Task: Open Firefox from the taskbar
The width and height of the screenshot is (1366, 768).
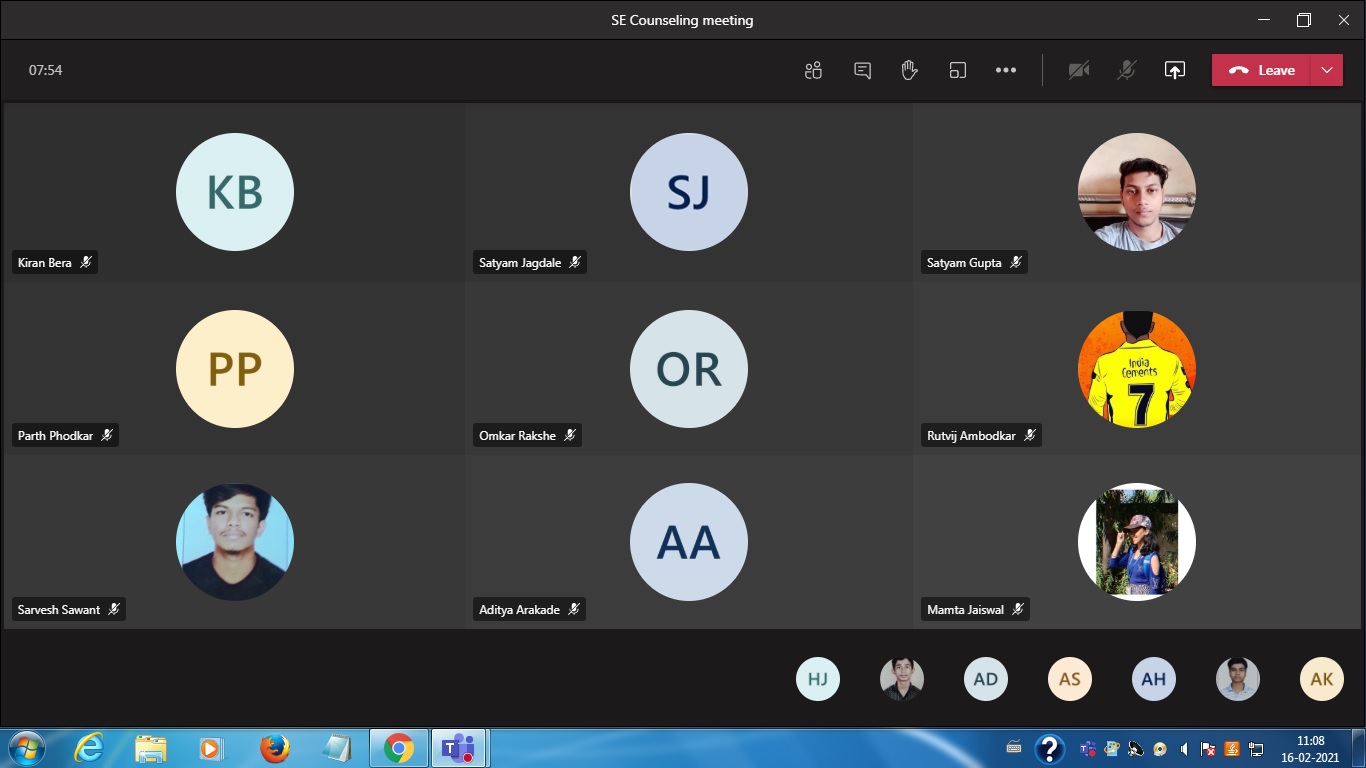Action: pyautogui.click(x=274, y=748)
